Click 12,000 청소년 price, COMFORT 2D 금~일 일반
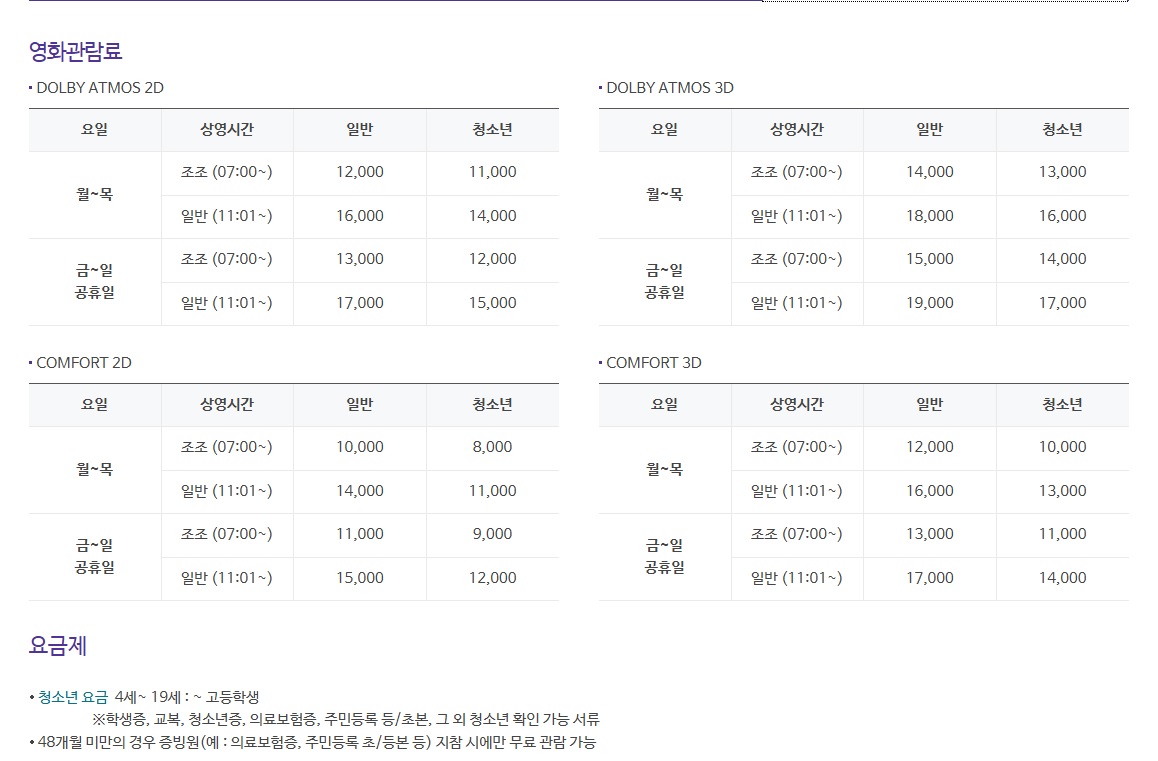Screen dimensions: 1158x761 pos(493,578)
